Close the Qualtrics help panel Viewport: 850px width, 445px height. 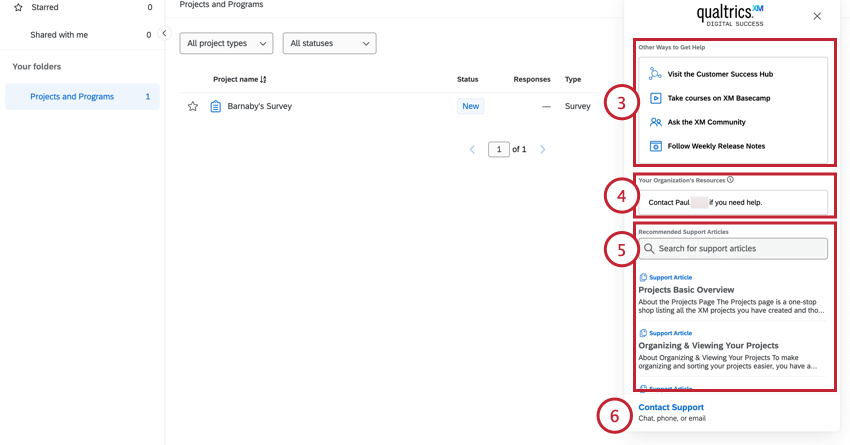coord(817,16)
